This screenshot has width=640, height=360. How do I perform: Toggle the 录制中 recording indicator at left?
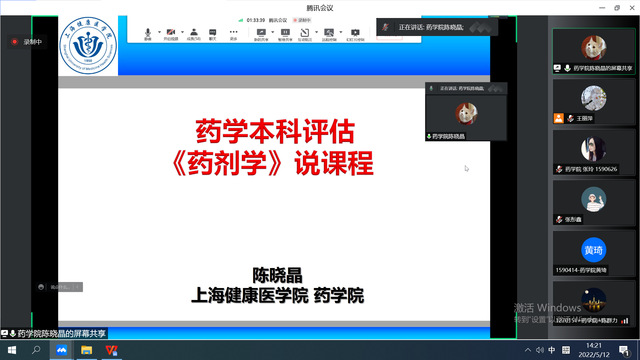pyautogui.click(x=27, y=42)
